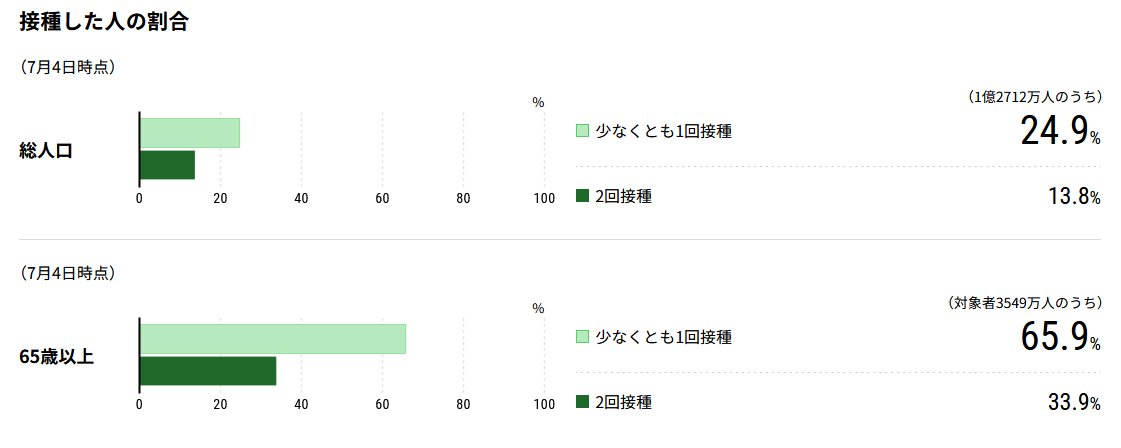Click the light green 65歳以上 first-dose bar
1121x448 pixels.
coord(272,339)
